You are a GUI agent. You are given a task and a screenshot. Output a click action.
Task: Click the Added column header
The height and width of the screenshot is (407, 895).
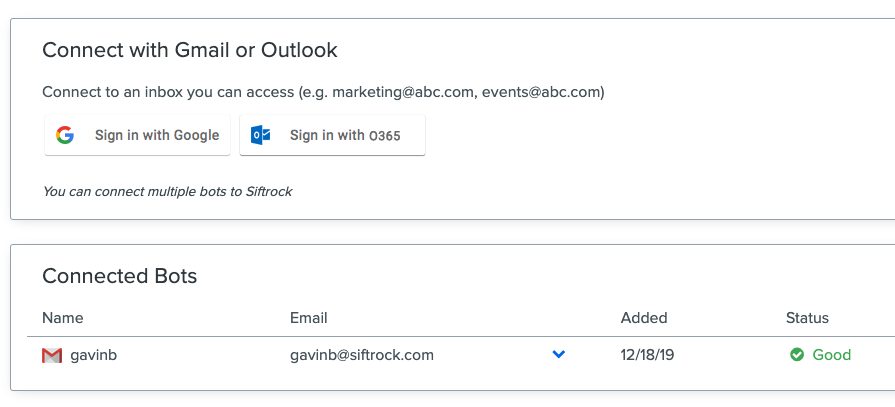[x=644, y=318]
